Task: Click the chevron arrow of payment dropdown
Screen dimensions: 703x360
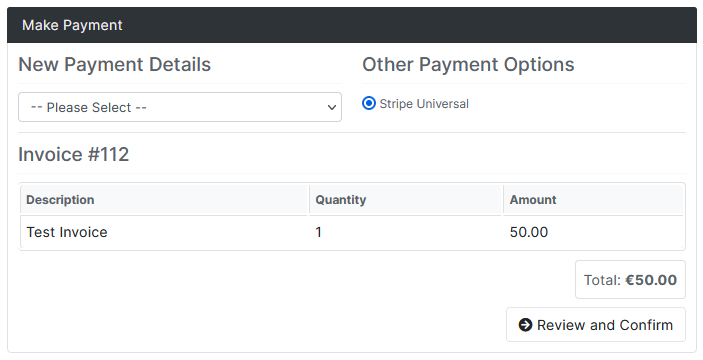Action: tap(332, 108)
